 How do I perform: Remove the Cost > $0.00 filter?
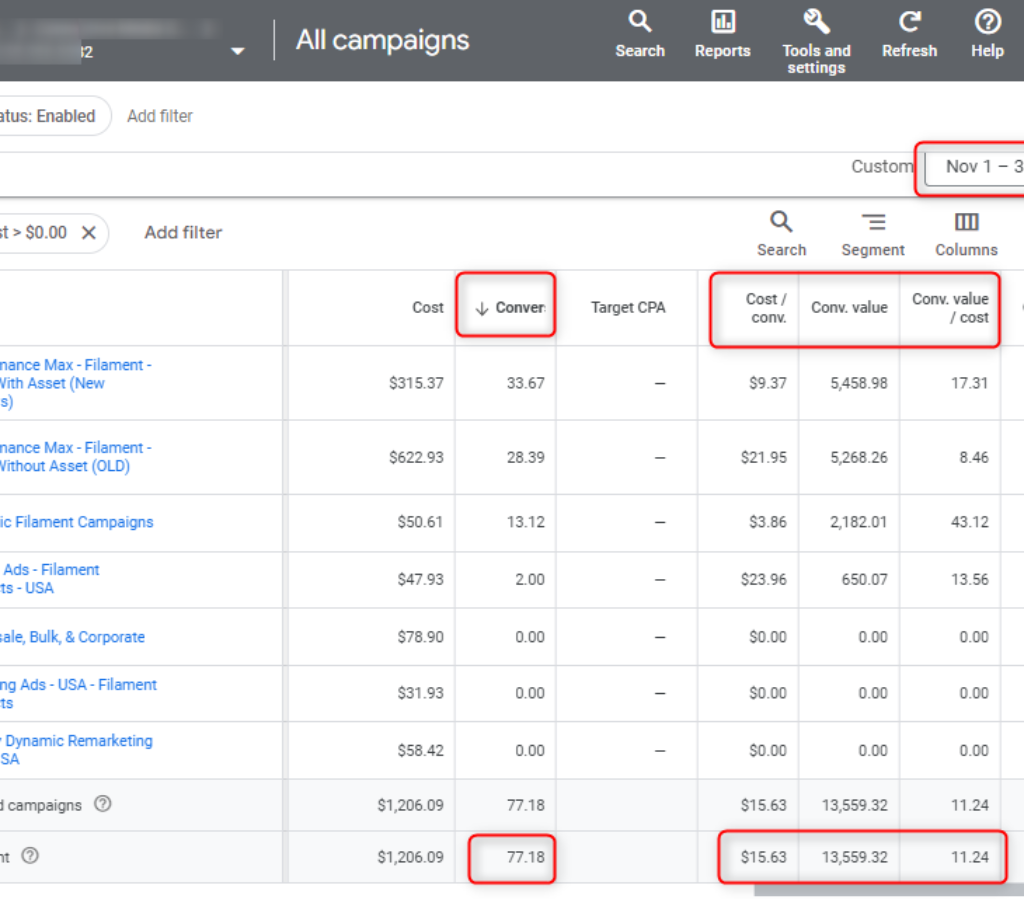[x=88, y=233]
